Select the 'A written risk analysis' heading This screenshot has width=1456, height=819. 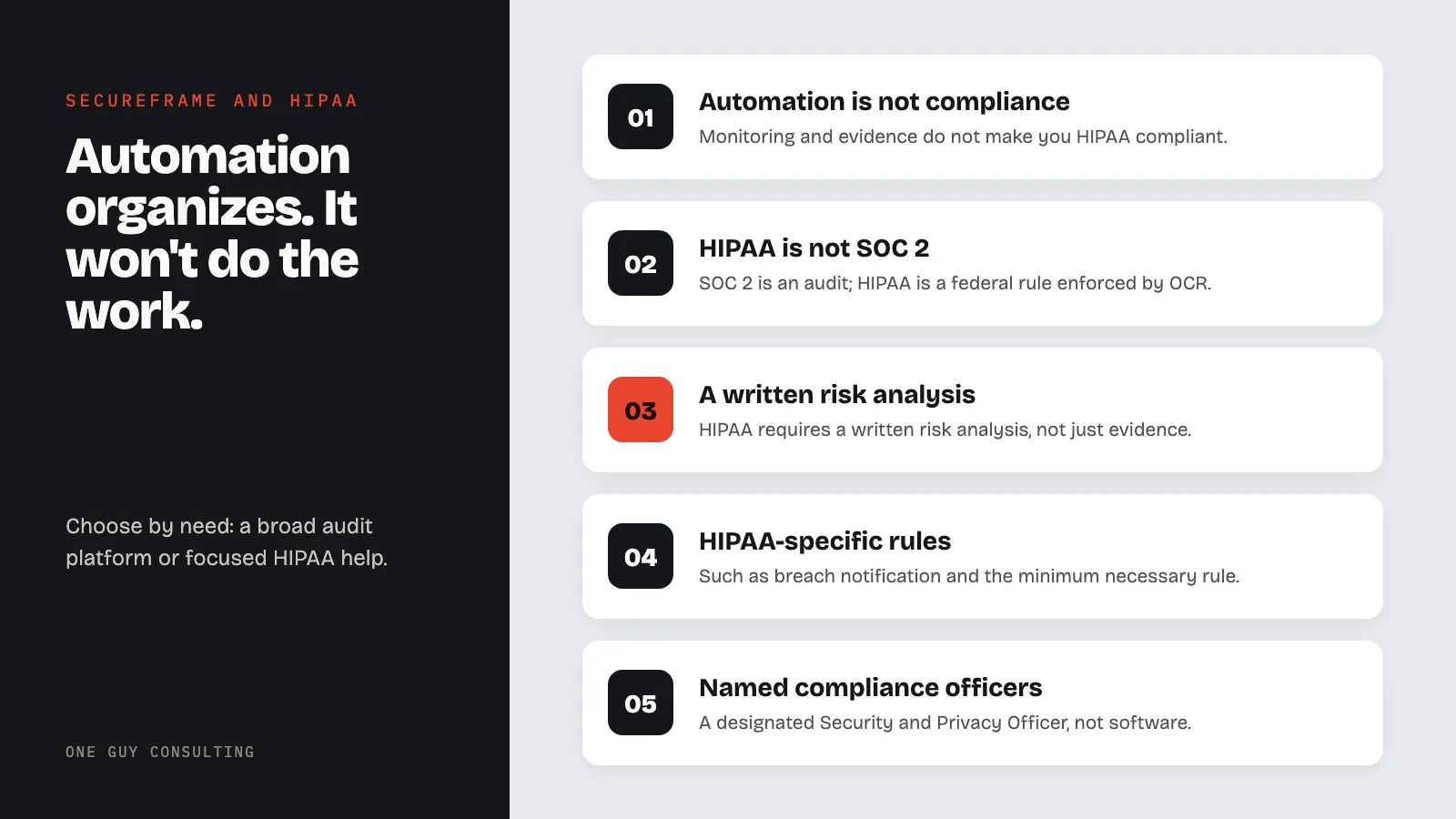click(x=836, y=394)
